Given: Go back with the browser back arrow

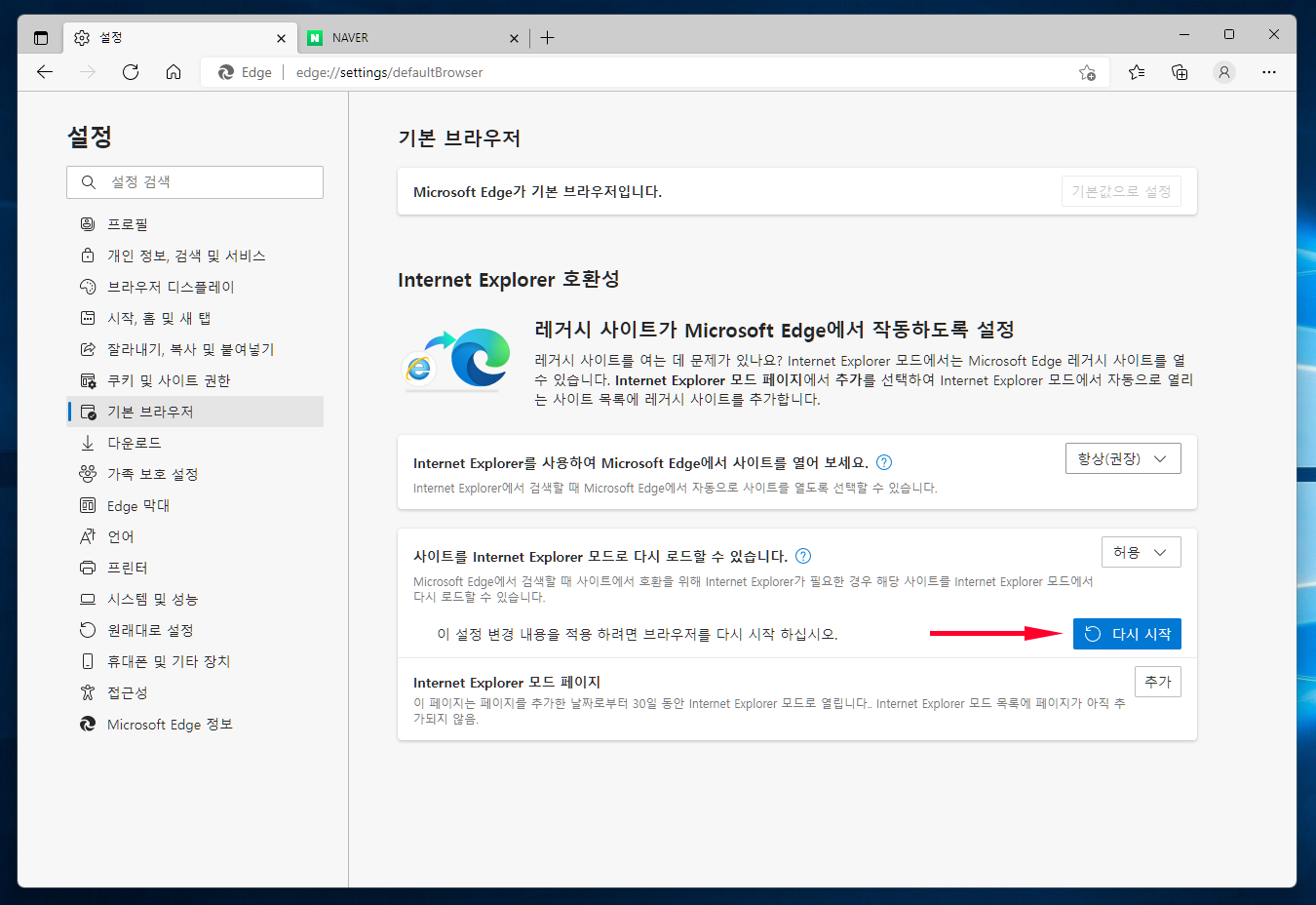Looking at the screenshot, I should point(45,72).
